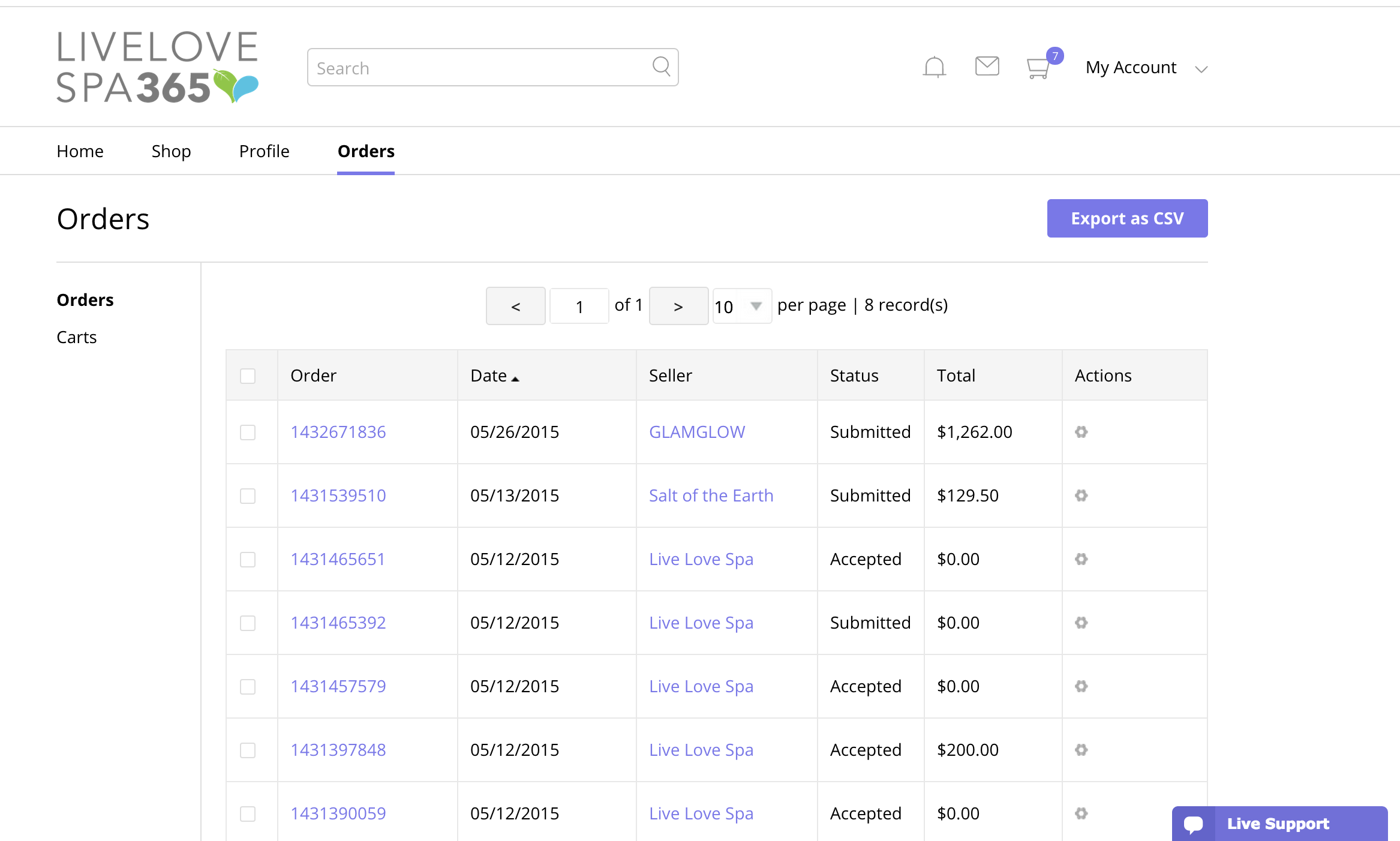Click the LiveLoveSpa365 logo
1400x841 pixels.
pyautogui.click(x=158, y=67)
